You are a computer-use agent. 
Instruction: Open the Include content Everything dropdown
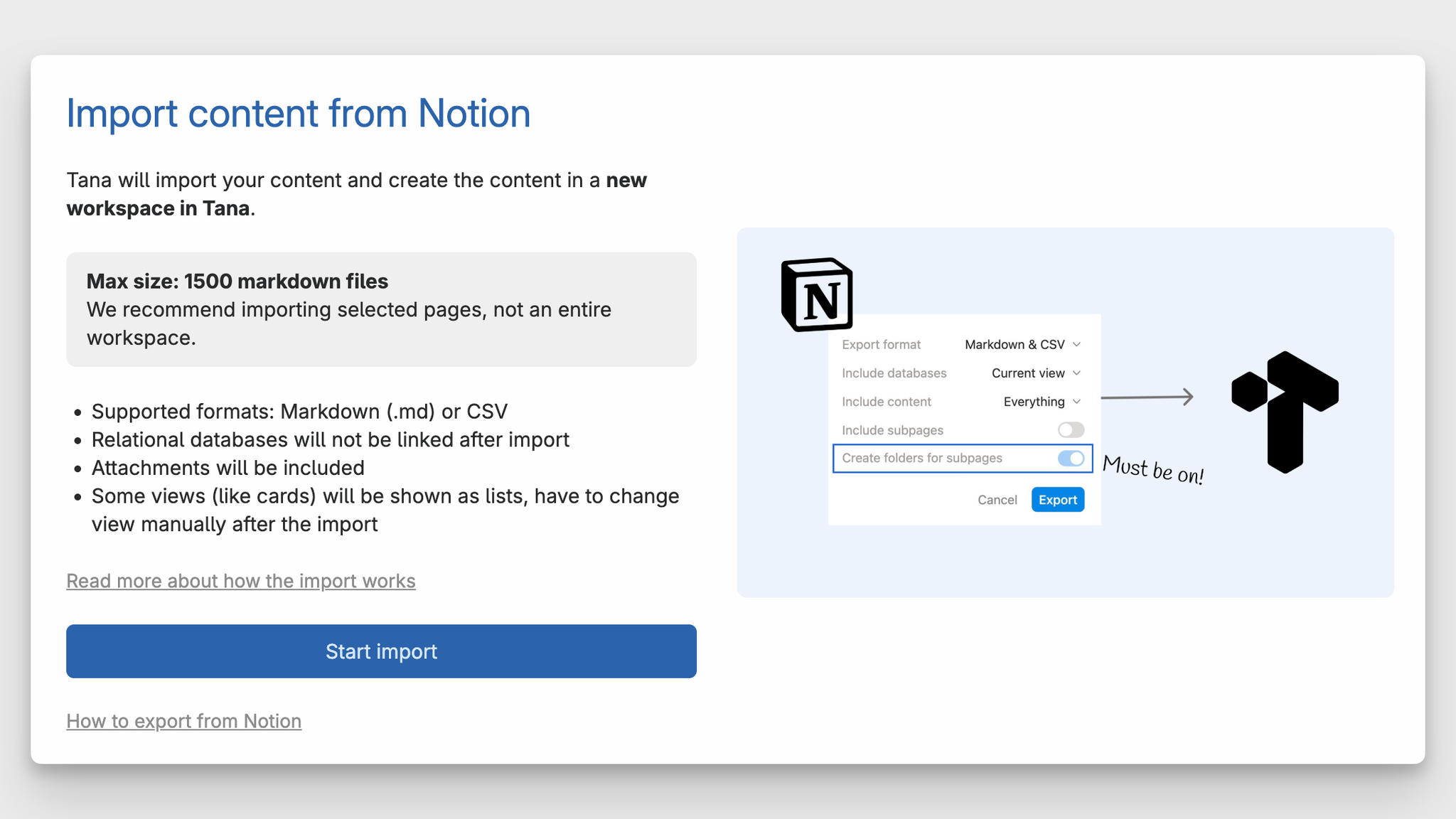point(1042,402)
